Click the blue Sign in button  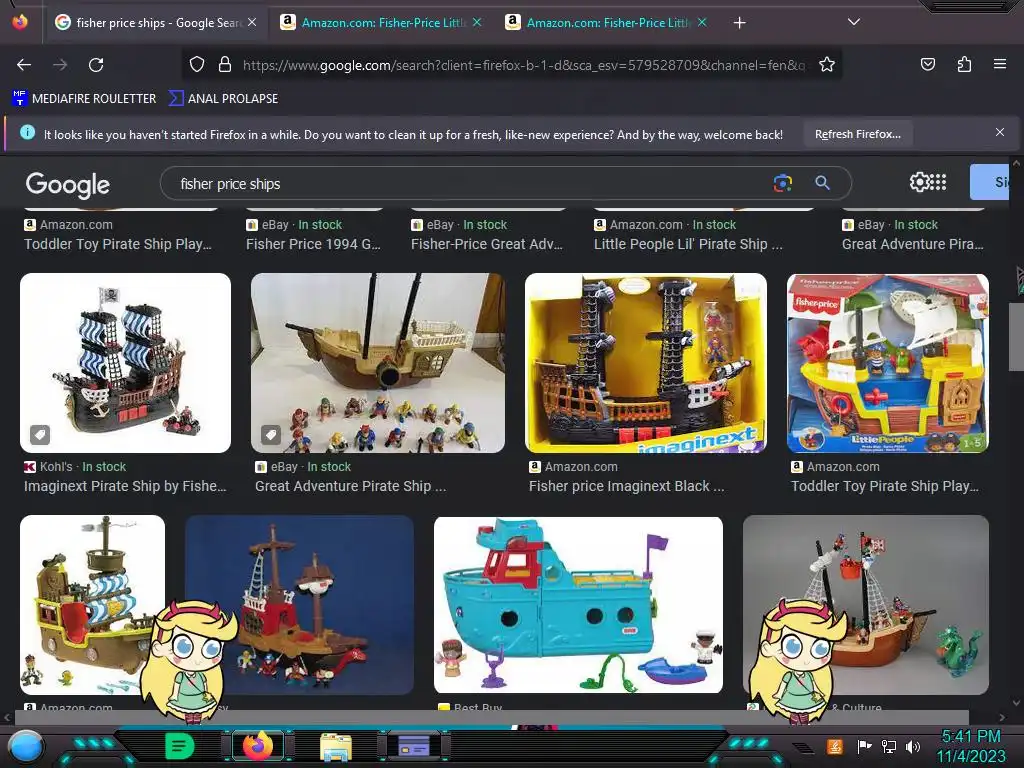(x=990, y=182)
